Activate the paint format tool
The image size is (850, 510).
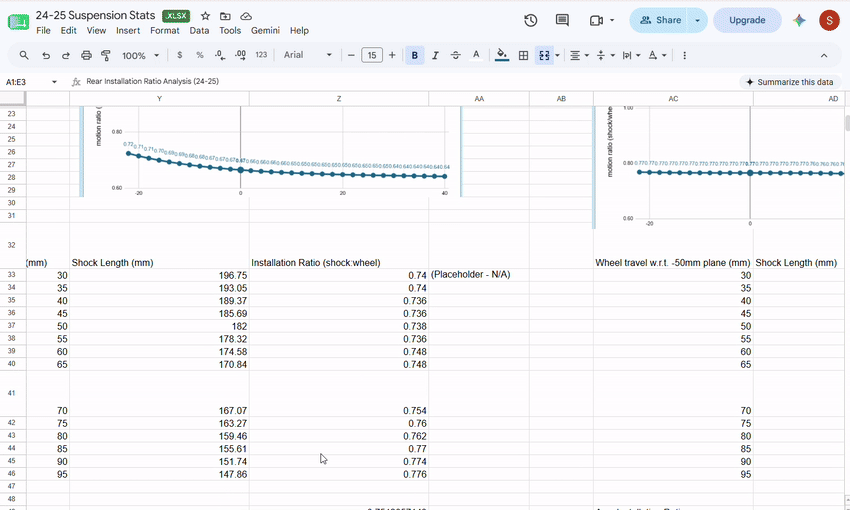pyautogui.click(x=106, y=55)
